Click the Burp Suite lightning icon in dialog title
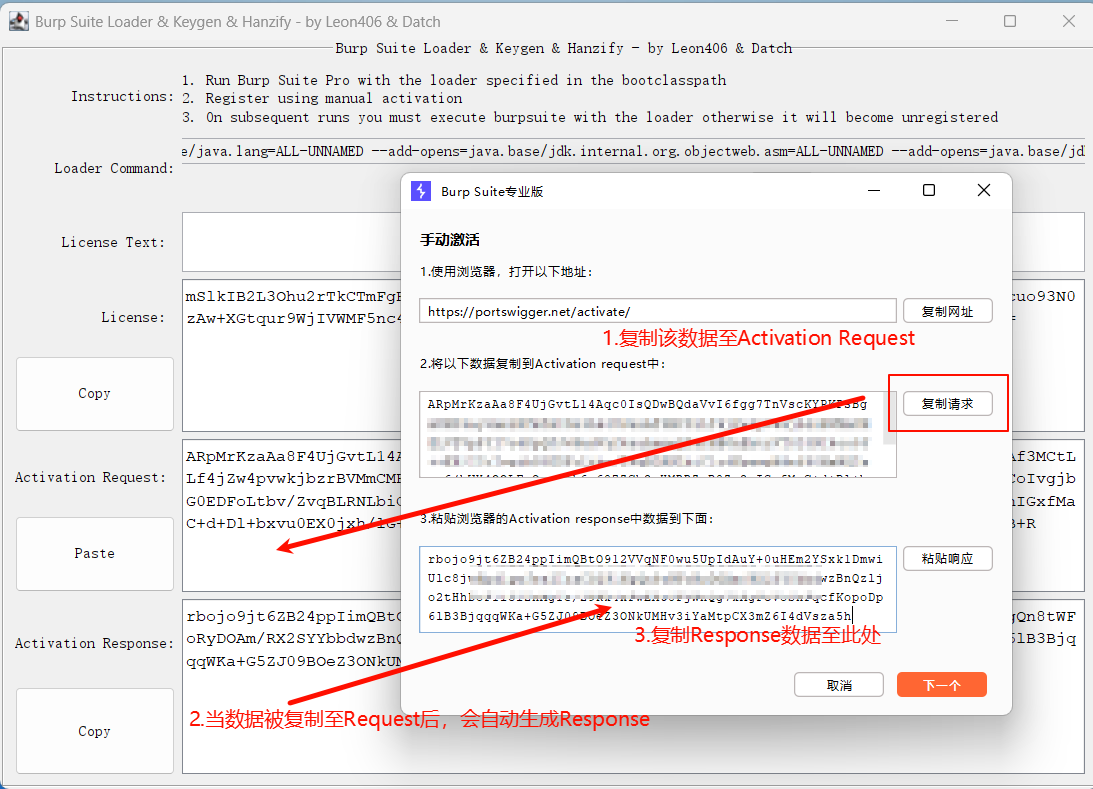This screenshot has height=789, width=1093. click(421, 191)
